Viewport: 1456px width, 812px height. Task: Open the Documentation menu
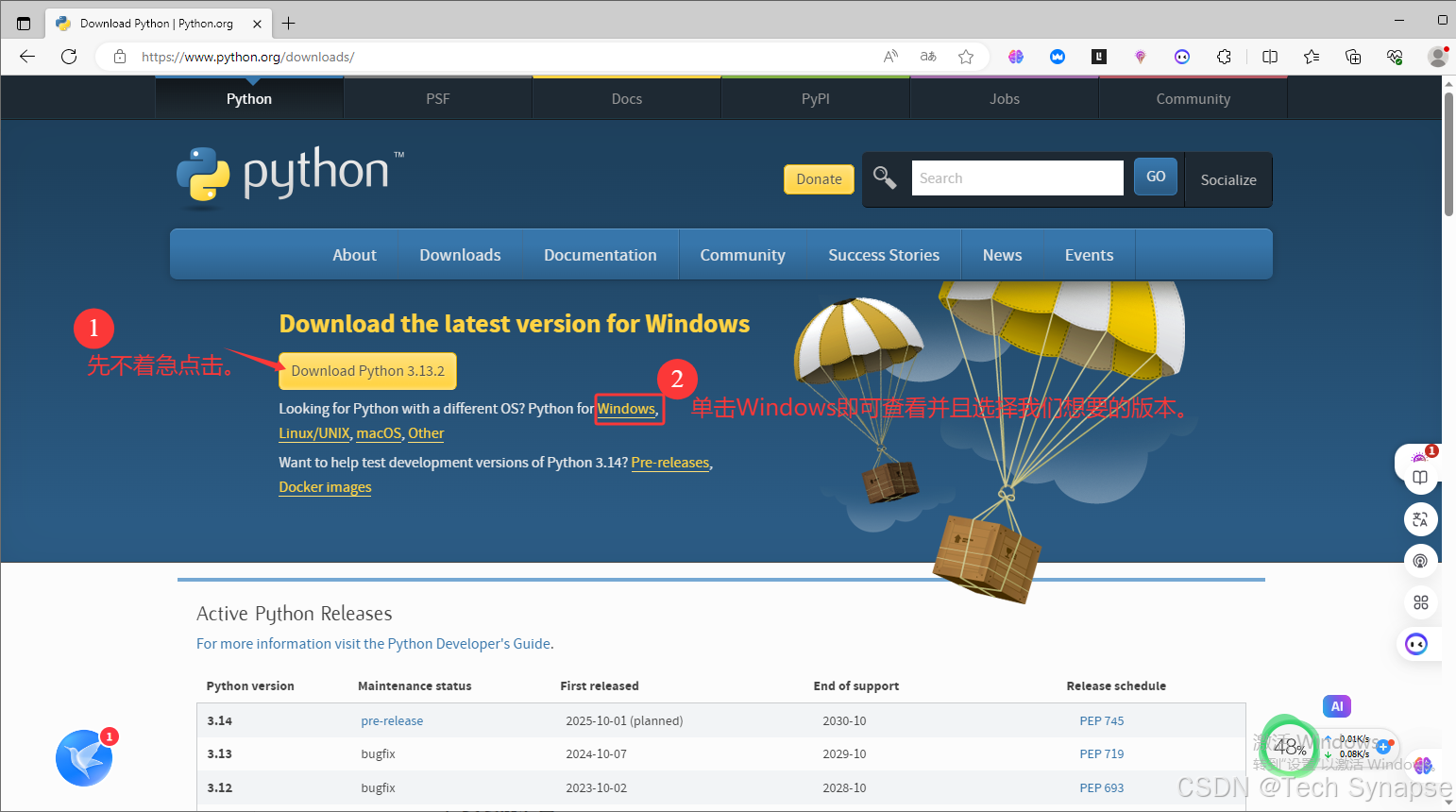tap(601, 255)
